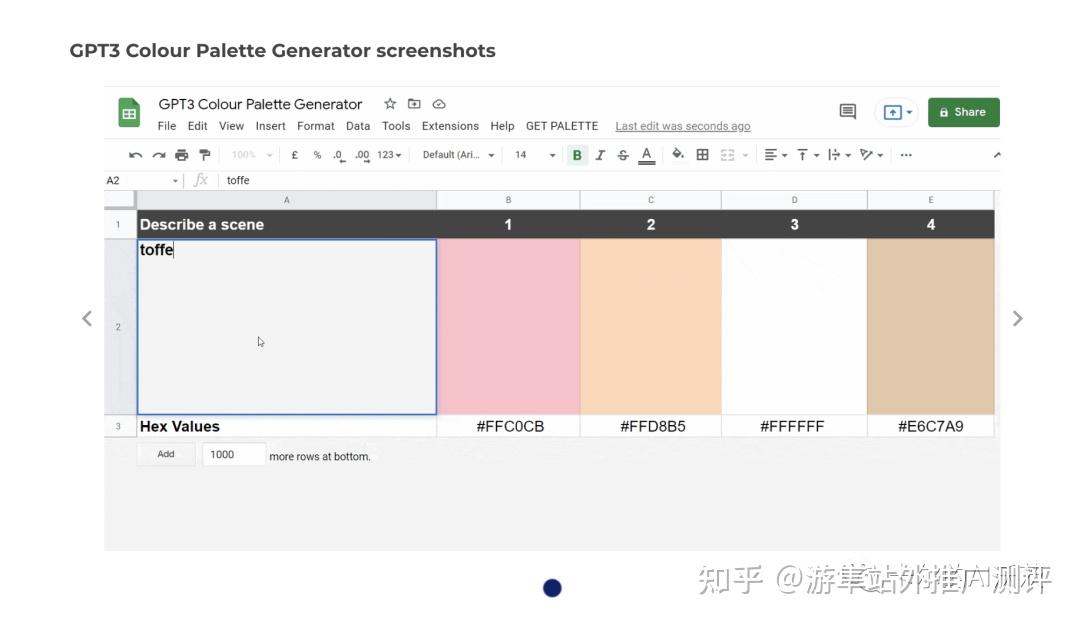Image resolution: width=1080 pixels, height=624 pixels.
Task: Open the horizontal align dropdown
Action: (x=774, y=155)
